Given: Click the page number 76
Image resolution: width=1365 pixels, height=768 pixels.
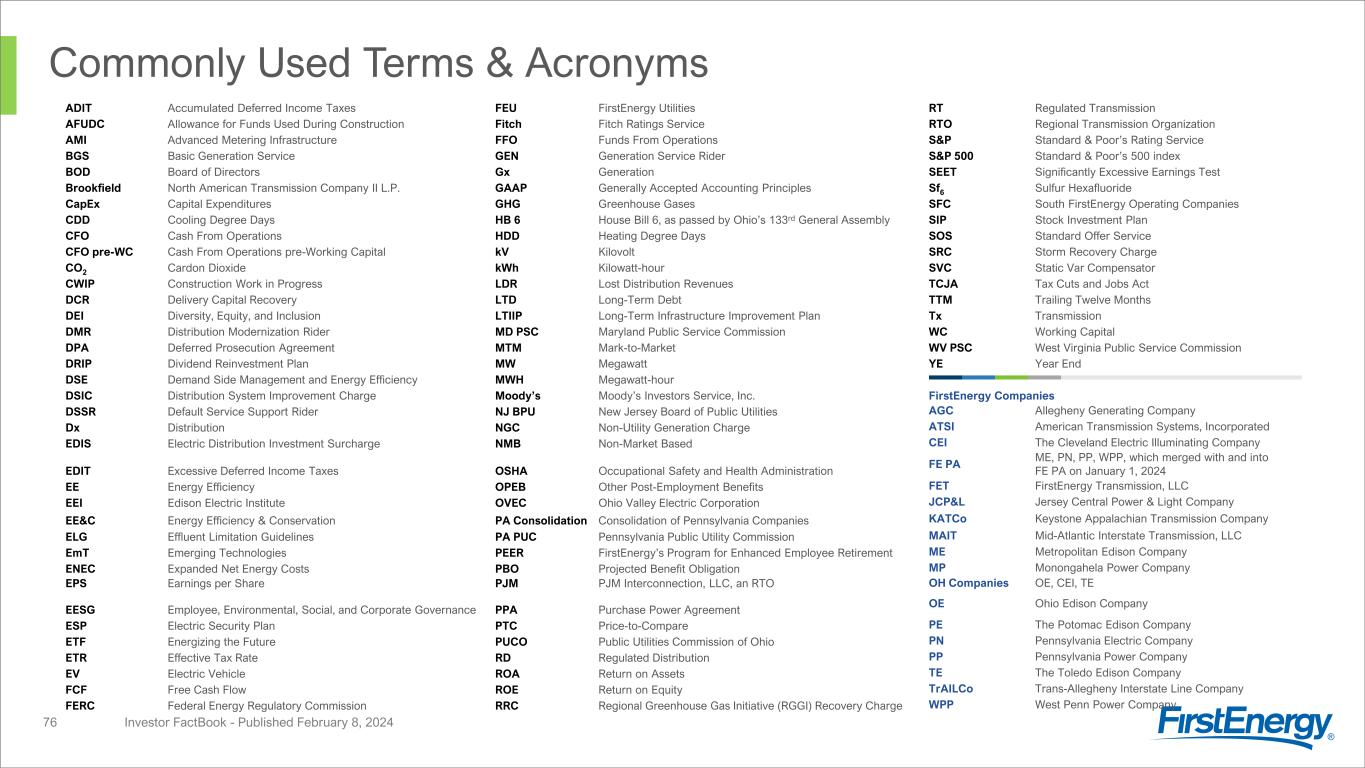Looking at the screenshot, I should [50, 722].
